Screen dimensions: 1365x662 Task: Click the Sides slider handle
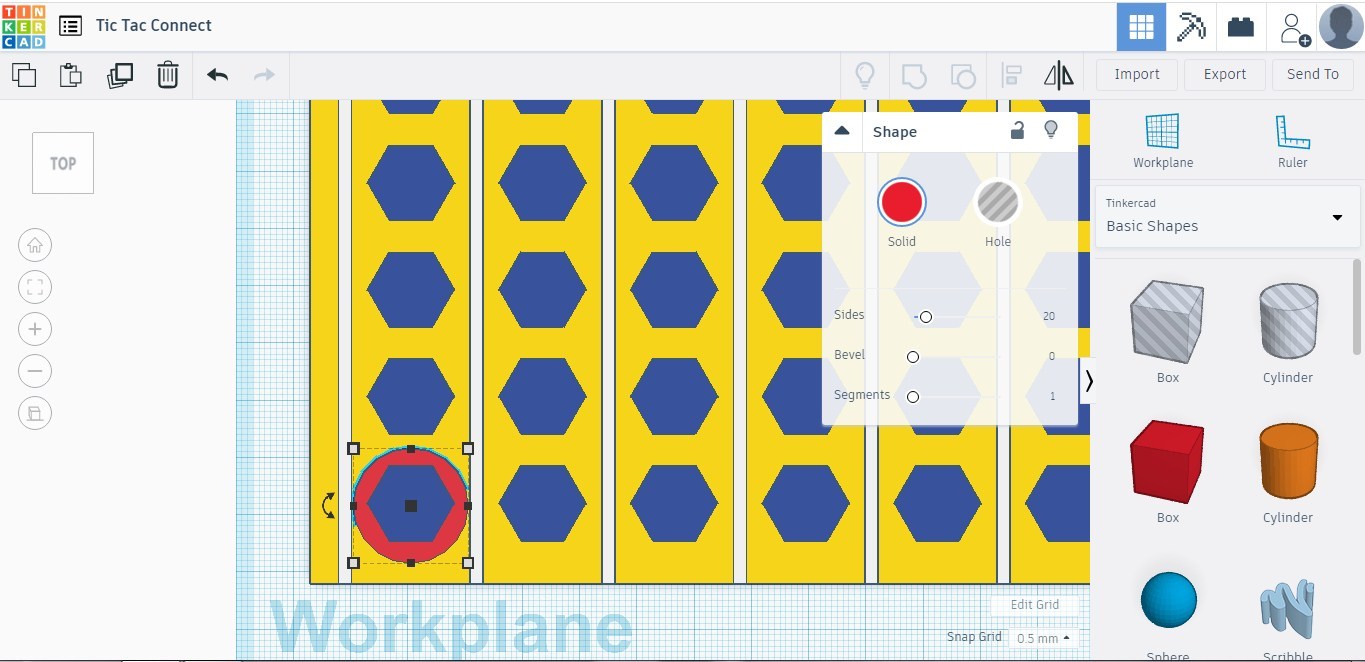tap(925, 316)
